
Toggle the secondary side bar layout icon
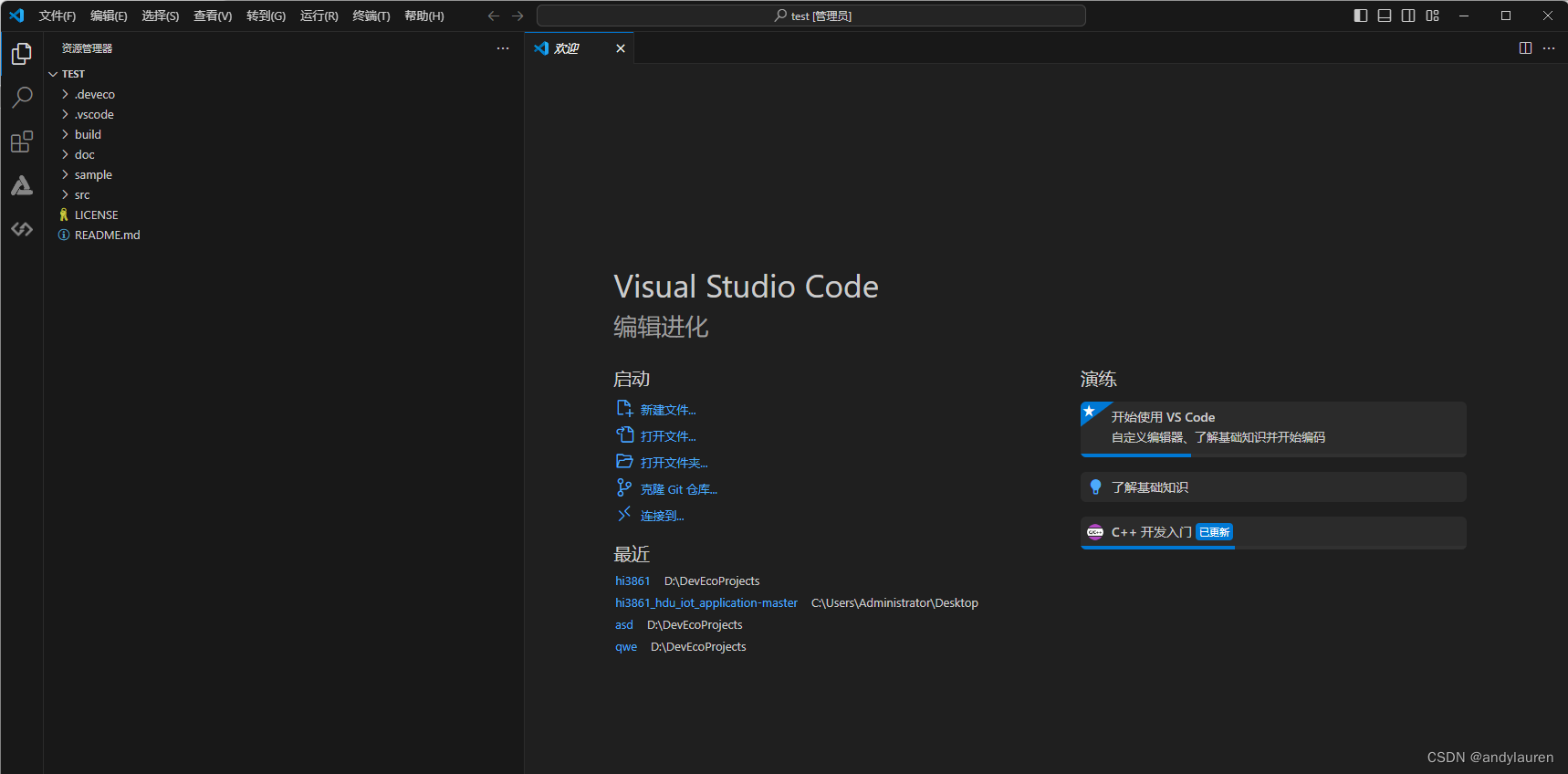tap(1408, 16)
